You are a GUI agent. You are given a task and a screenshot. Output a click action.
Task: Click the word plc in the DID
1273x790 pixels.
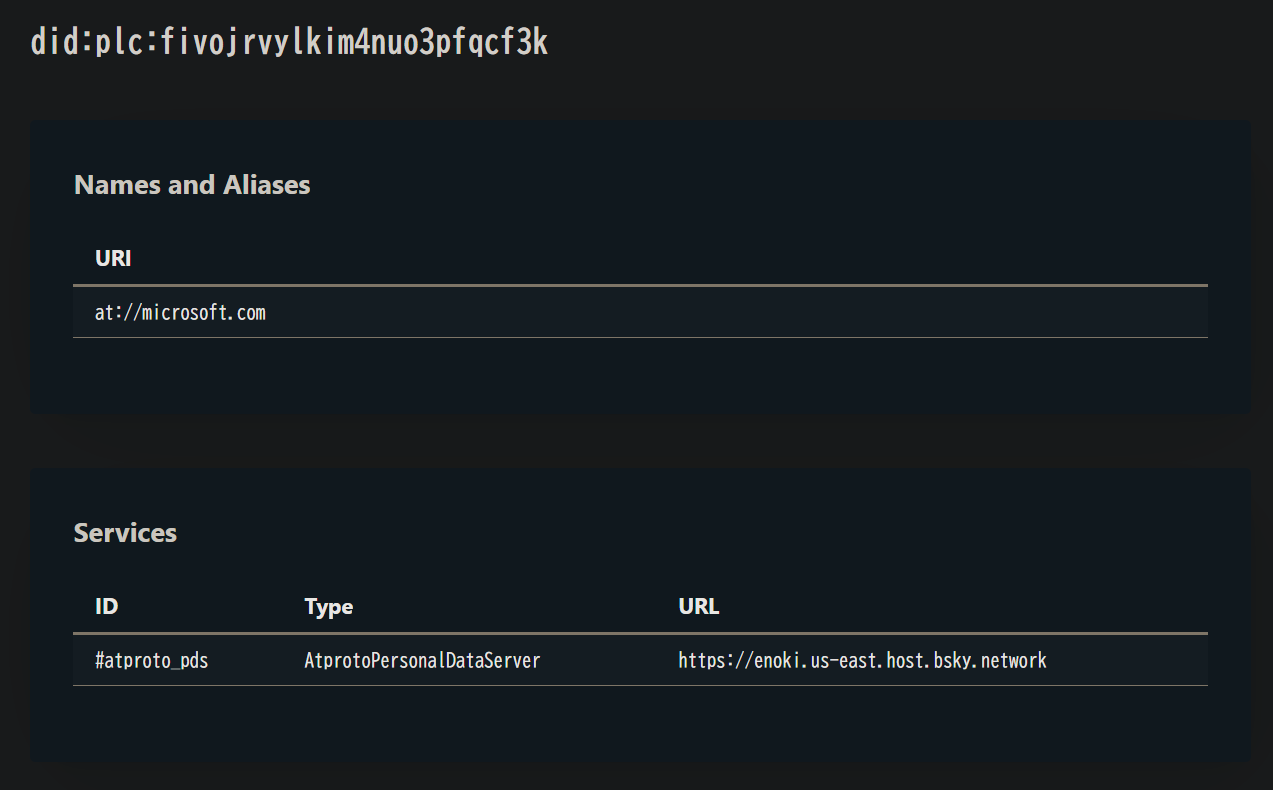[118, 42]
